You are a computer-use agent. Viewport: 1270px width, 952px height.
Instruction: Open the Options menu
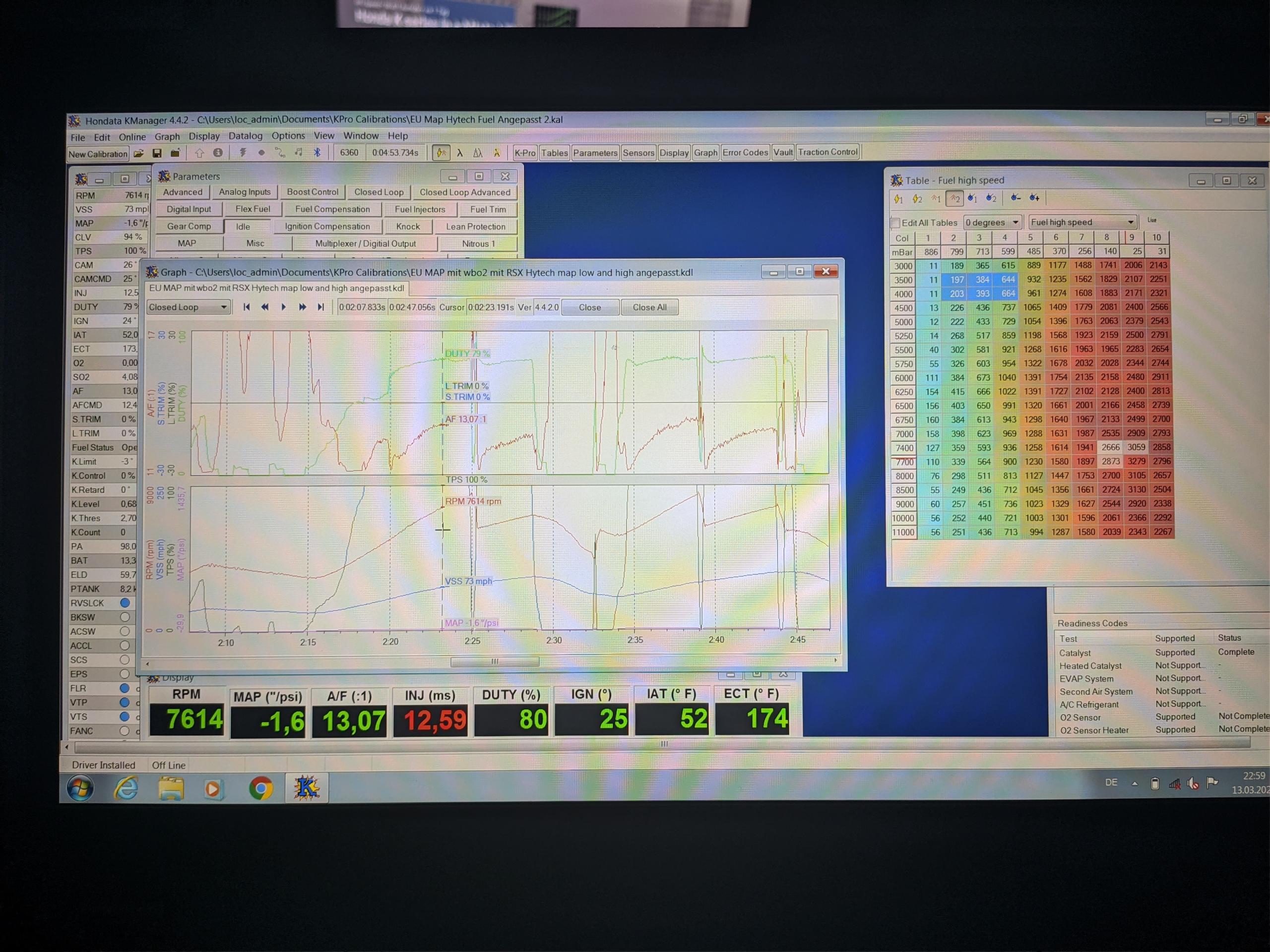point(288,135)
